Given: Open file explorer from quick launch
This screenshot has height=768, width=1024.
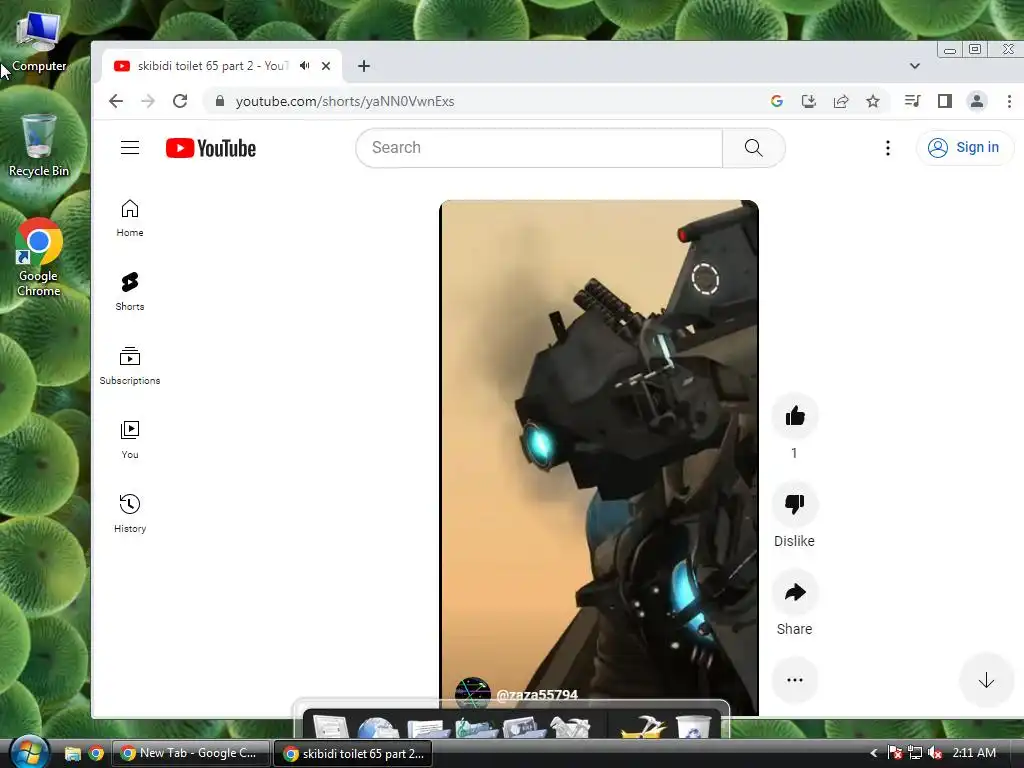Looking at the screenshot, I should point(72,754).
